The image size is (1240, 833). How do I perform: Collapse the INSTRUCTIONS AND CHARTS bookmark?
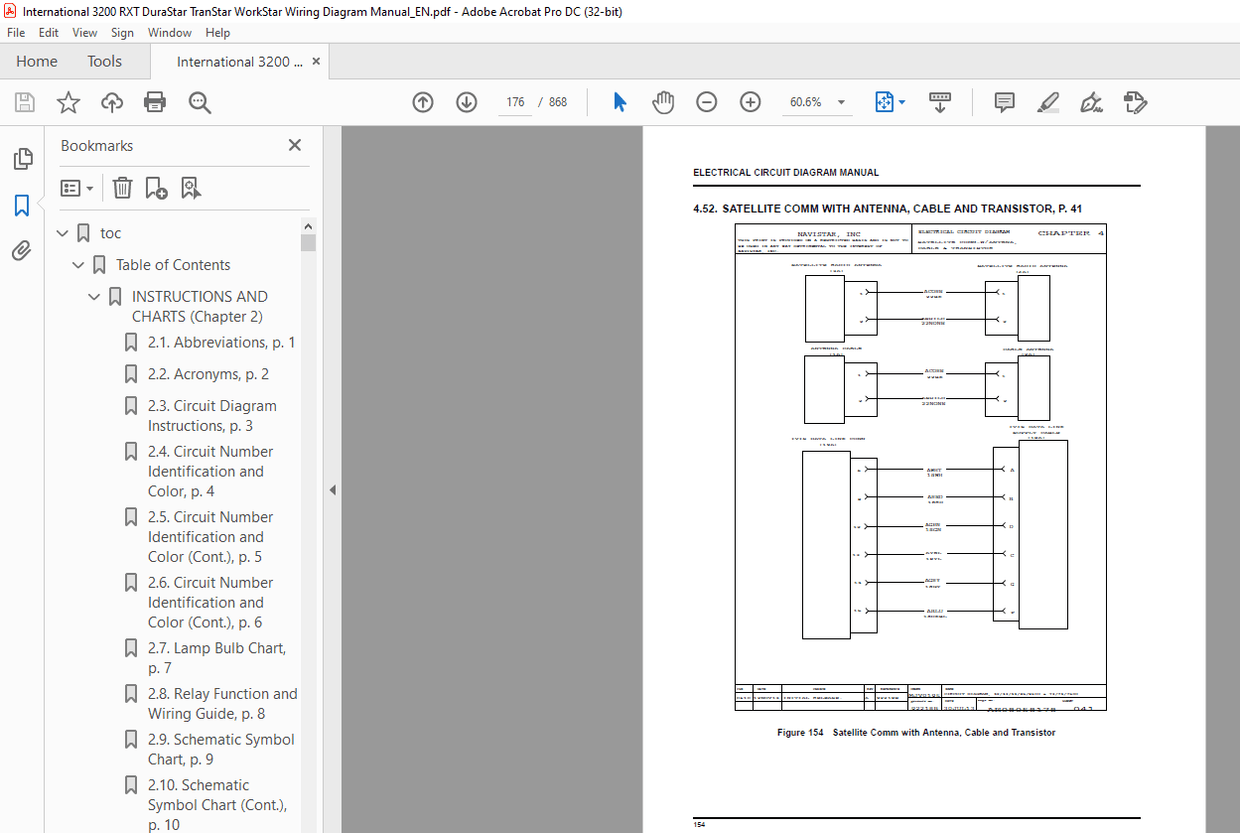[x=95, y=297]
